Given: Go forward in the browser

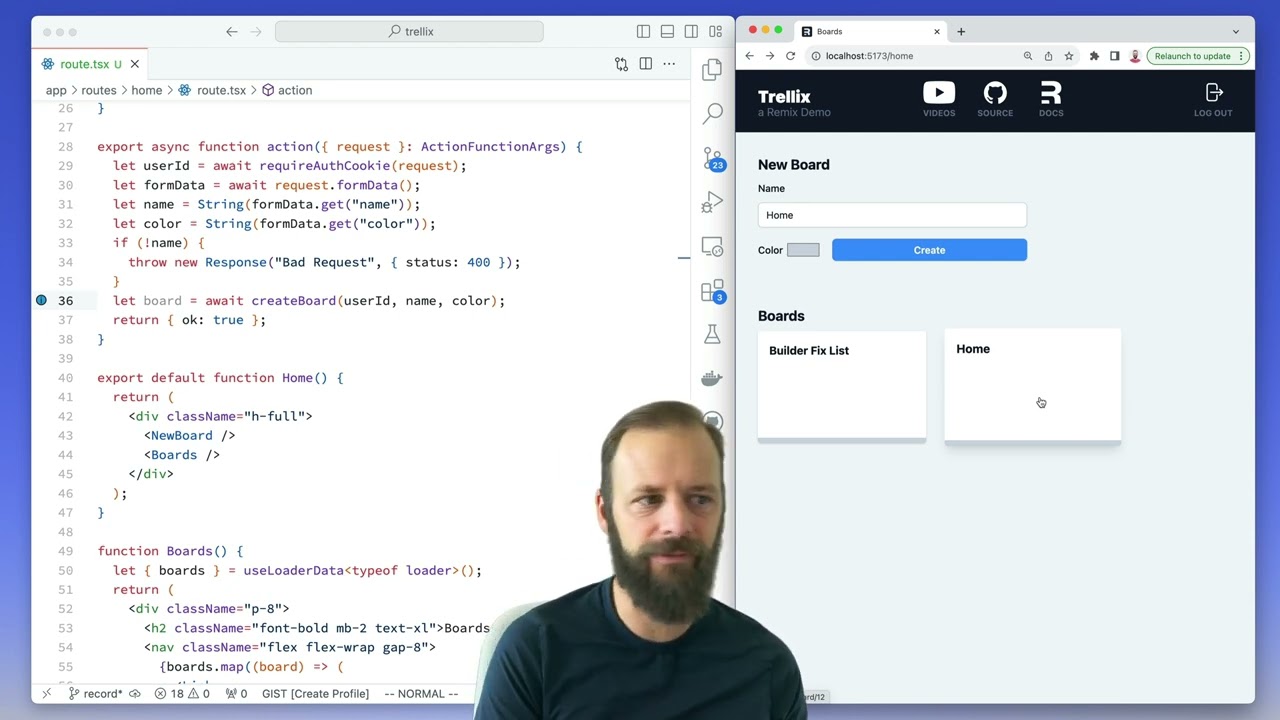Looking at the screenshot, I should tap(770, 56).
